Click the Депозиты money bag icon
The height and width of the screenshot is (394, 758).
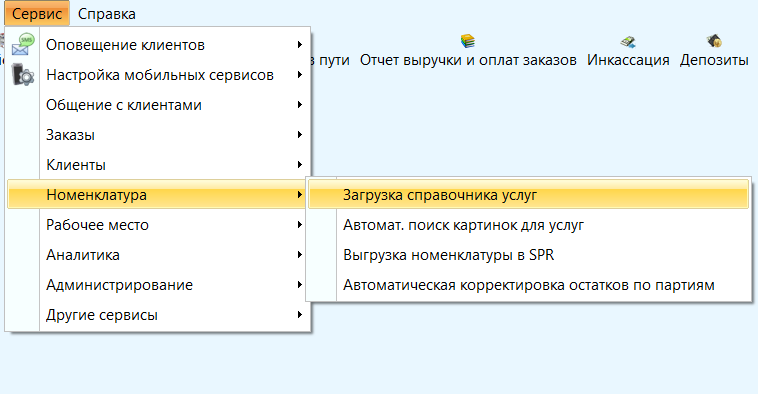(x=714, y=41)
